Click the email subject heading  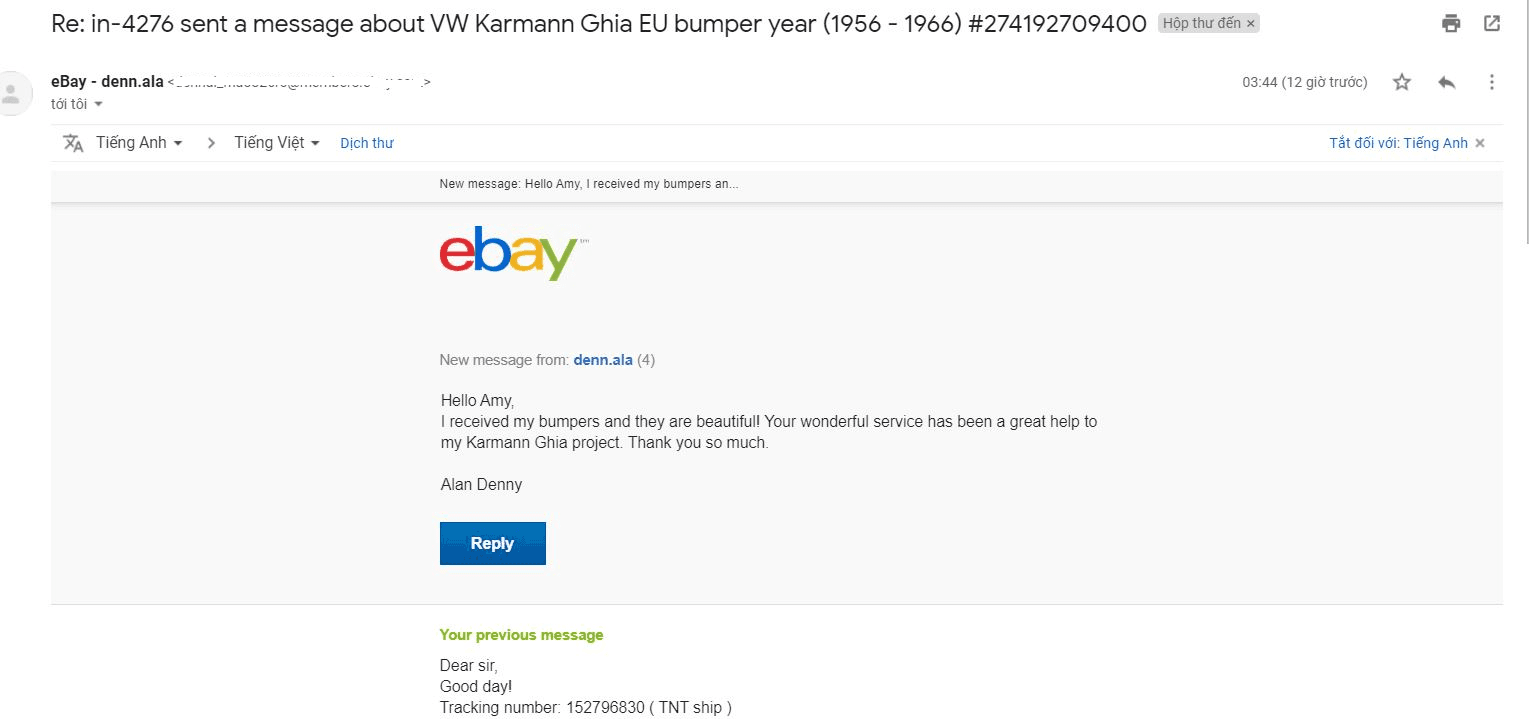598,24
